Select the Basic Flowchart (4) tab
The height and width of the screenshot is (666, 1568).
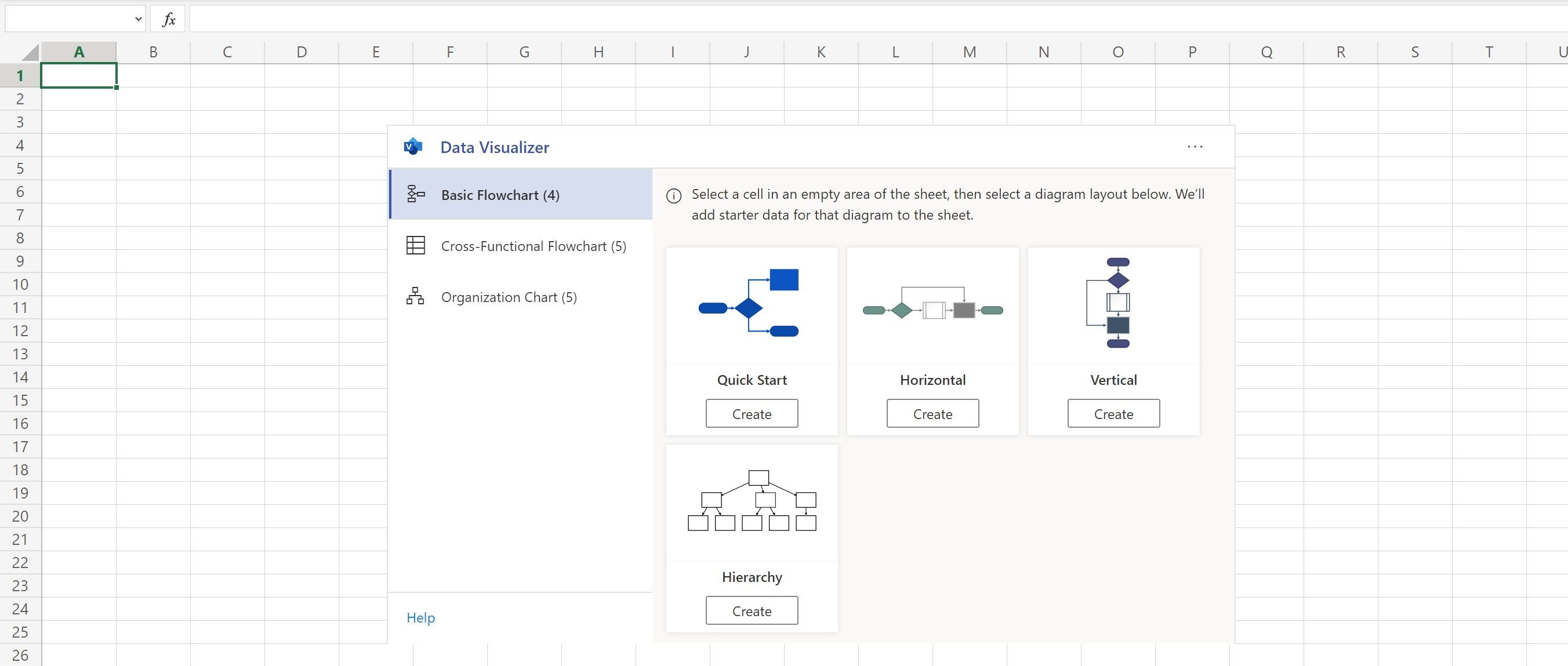pyautogui.click(x=500, y=195)
